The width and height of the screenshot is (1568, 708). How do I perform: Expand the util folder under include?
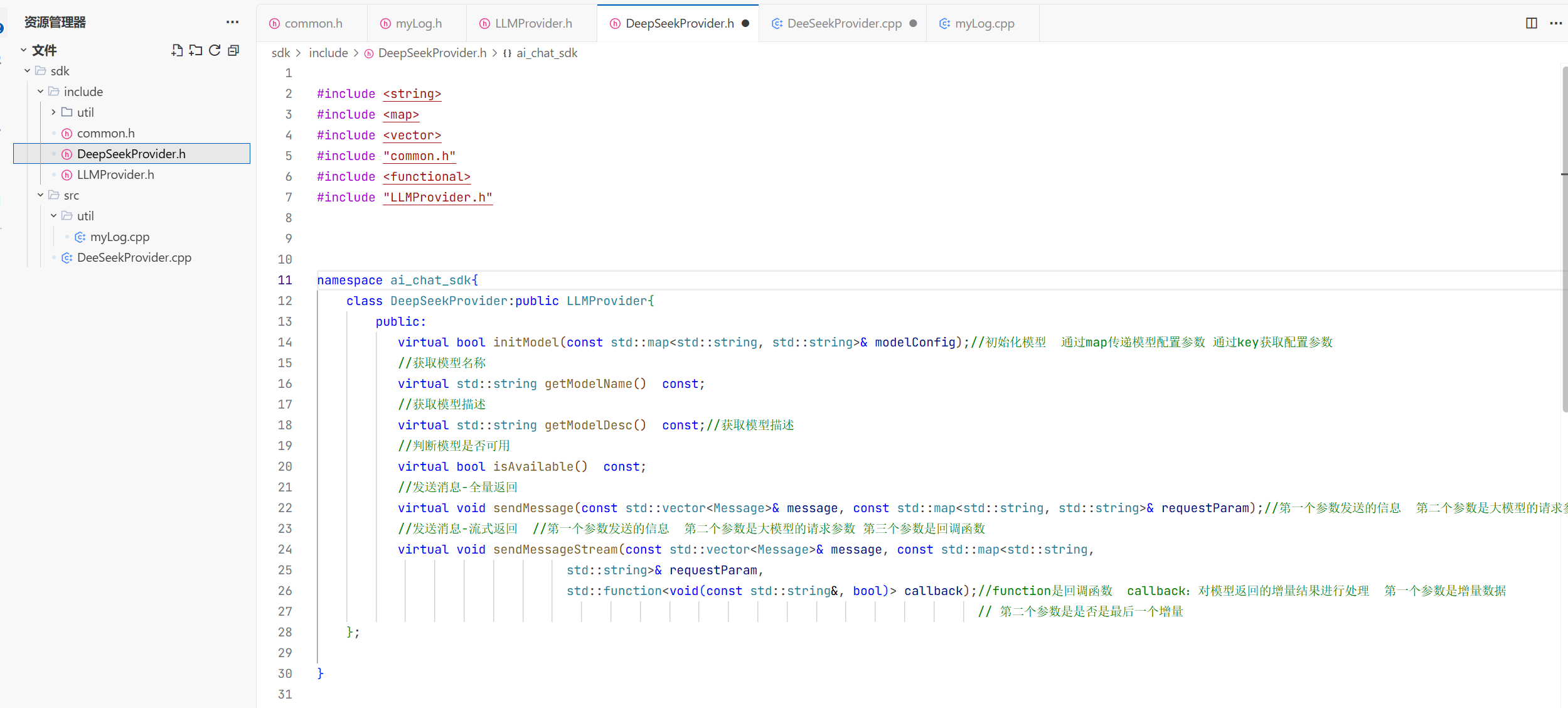(53, 112)
